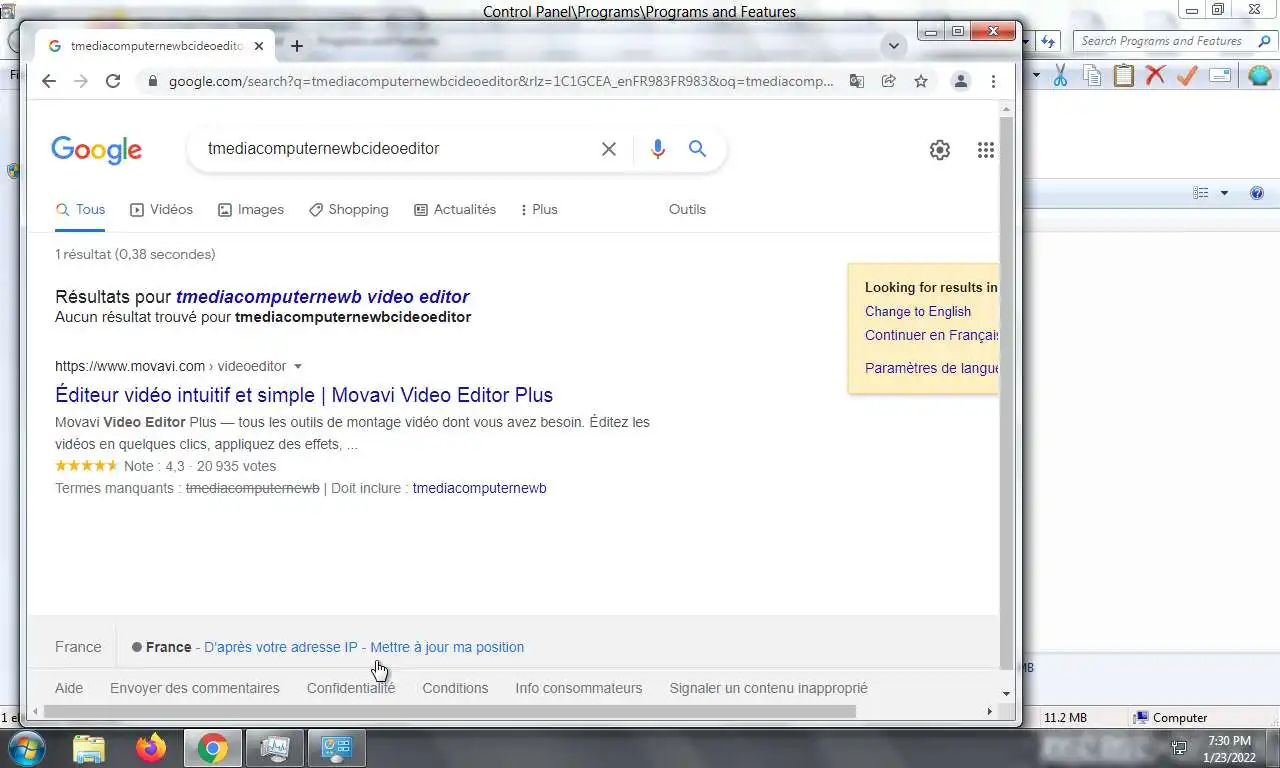The image size is (1280, 768).
Task: Click the translate page icon in the address bar
Action: (x=857, y=81)
